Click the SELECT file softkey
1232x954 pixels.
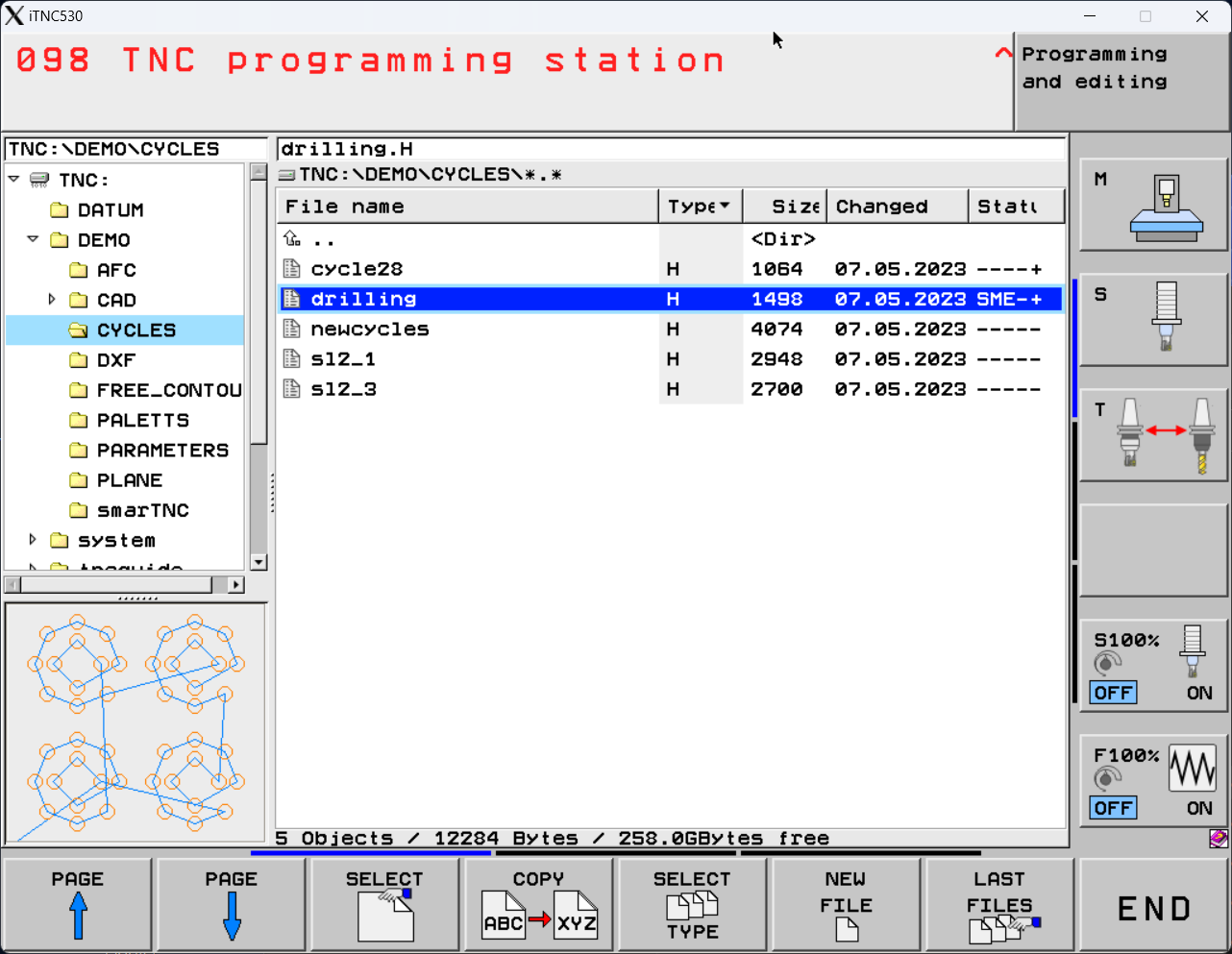pos(385,905)
